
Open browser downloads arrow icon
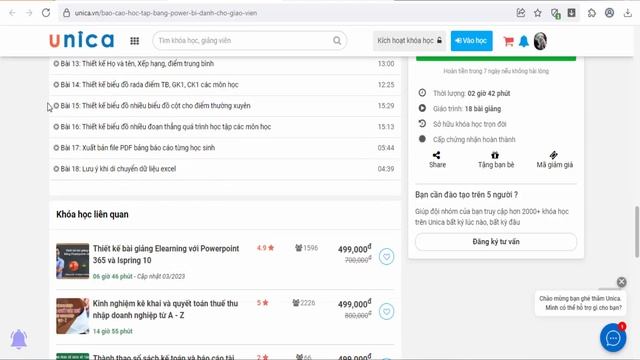pos(627,13)
